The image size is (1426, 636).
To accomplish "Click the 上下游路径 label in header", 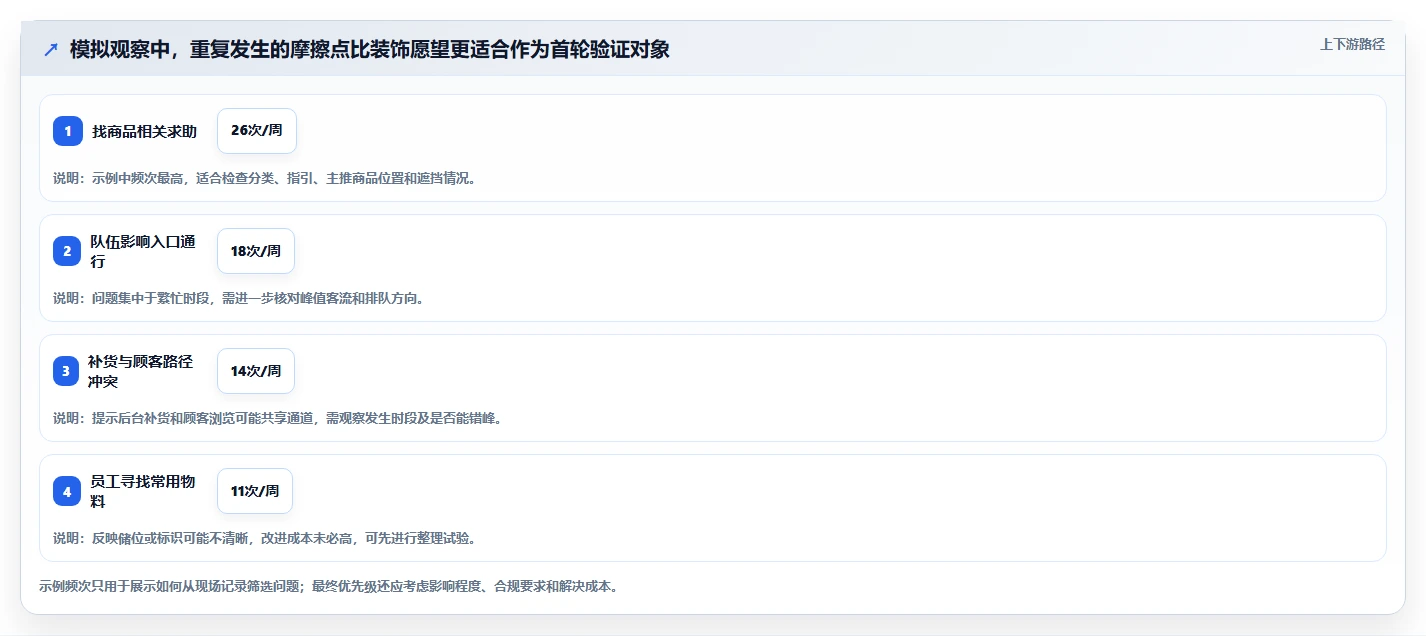I will 1352,44.
